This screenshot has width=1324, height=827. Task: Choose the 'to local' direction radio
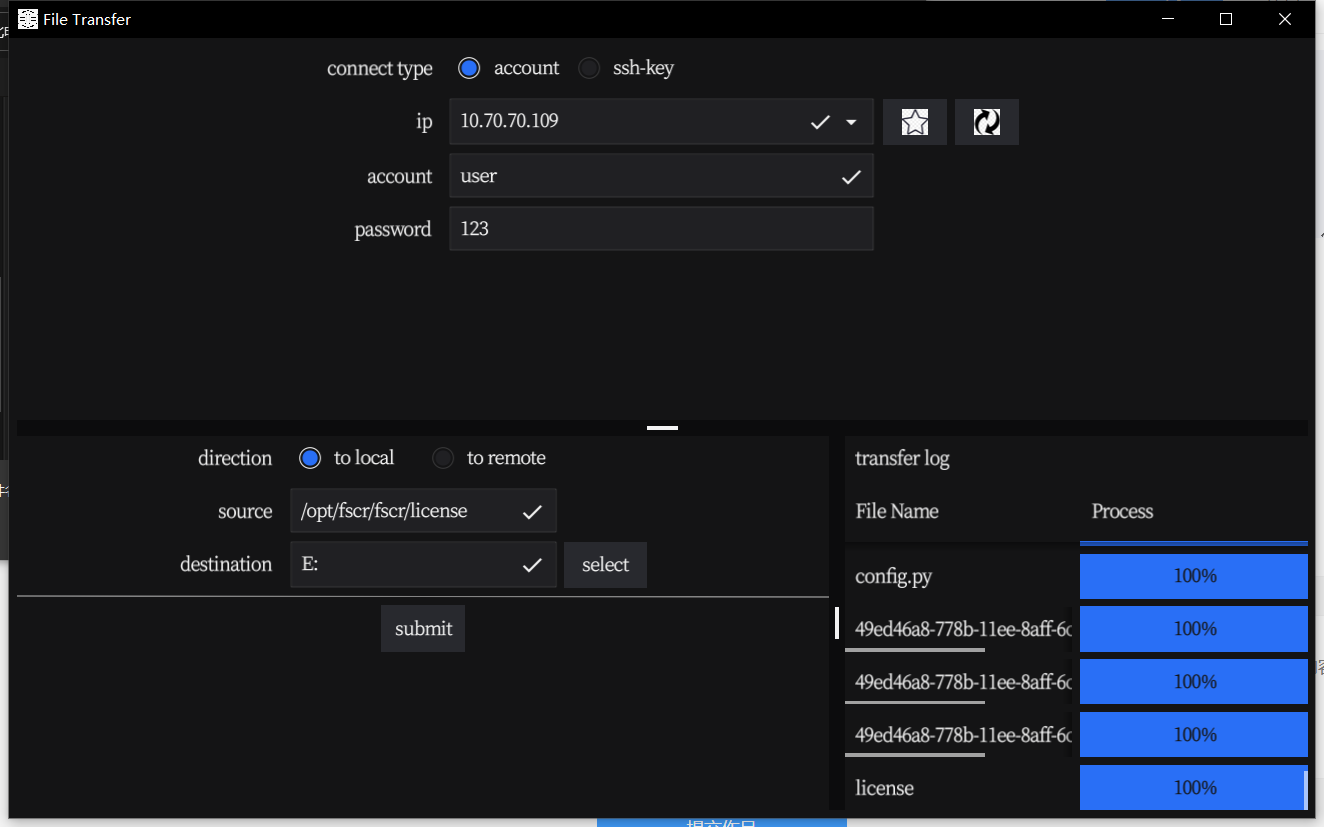pyautogui.click(x=310, y=458)
